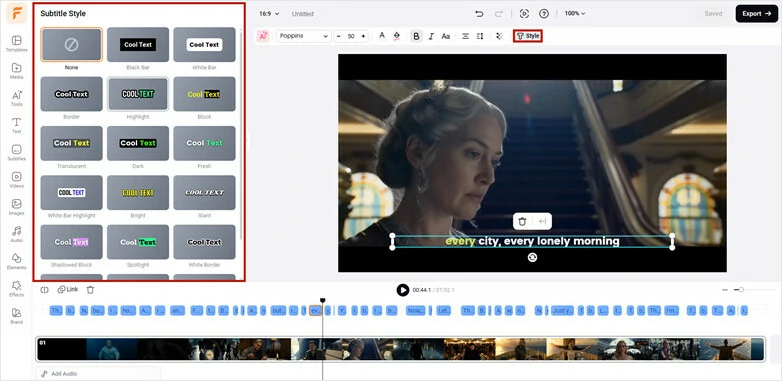Open the Text sidebar panel
Screen dimensions: 782x381
[x=16, y=125]
